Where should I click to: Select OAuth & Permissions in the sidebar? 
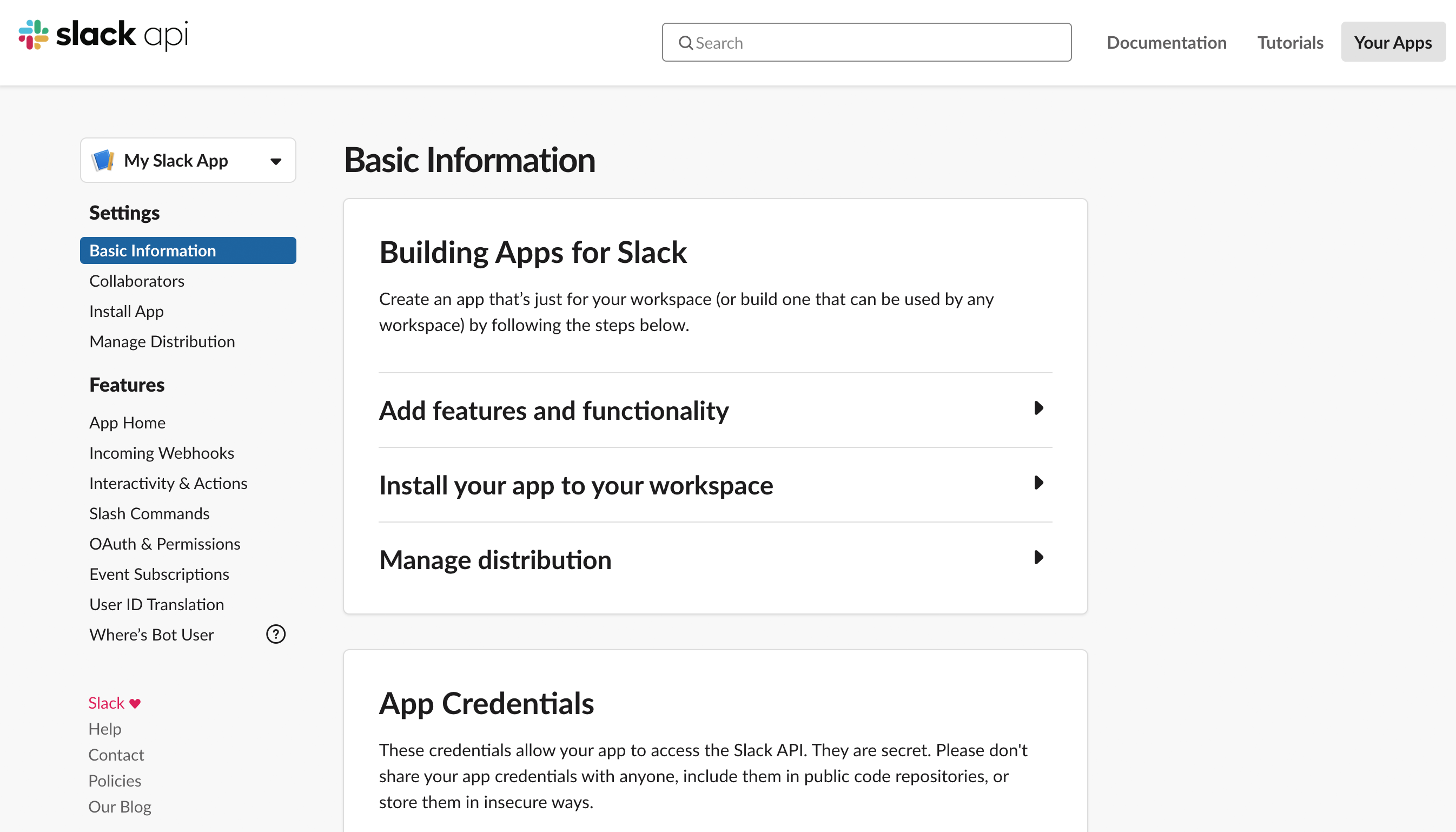(x=164, y=544)
